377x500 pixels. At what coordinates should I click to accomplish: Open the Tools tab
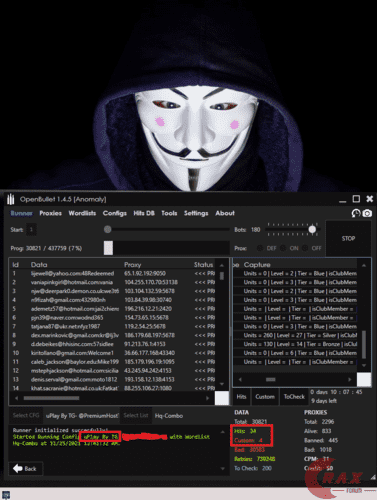coord(169,213)
